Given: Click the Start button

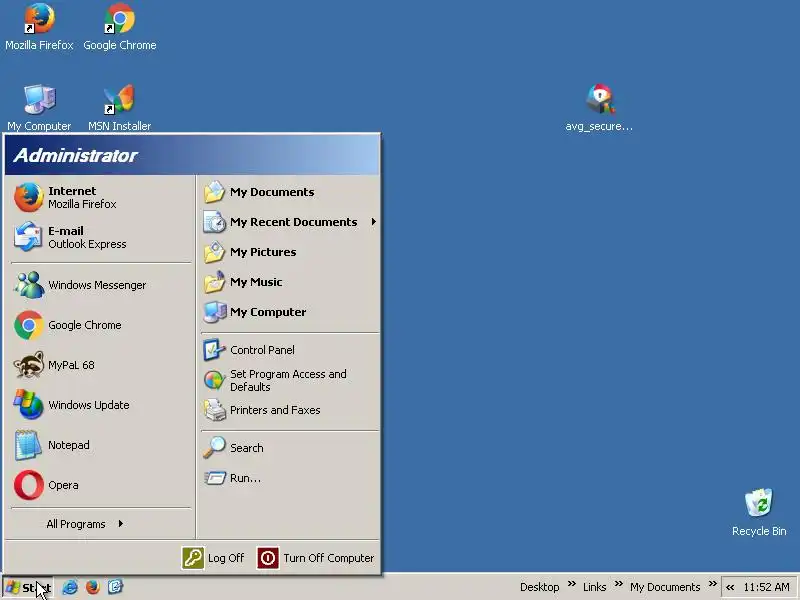Looking at the screenshot, I should (28, 587).
